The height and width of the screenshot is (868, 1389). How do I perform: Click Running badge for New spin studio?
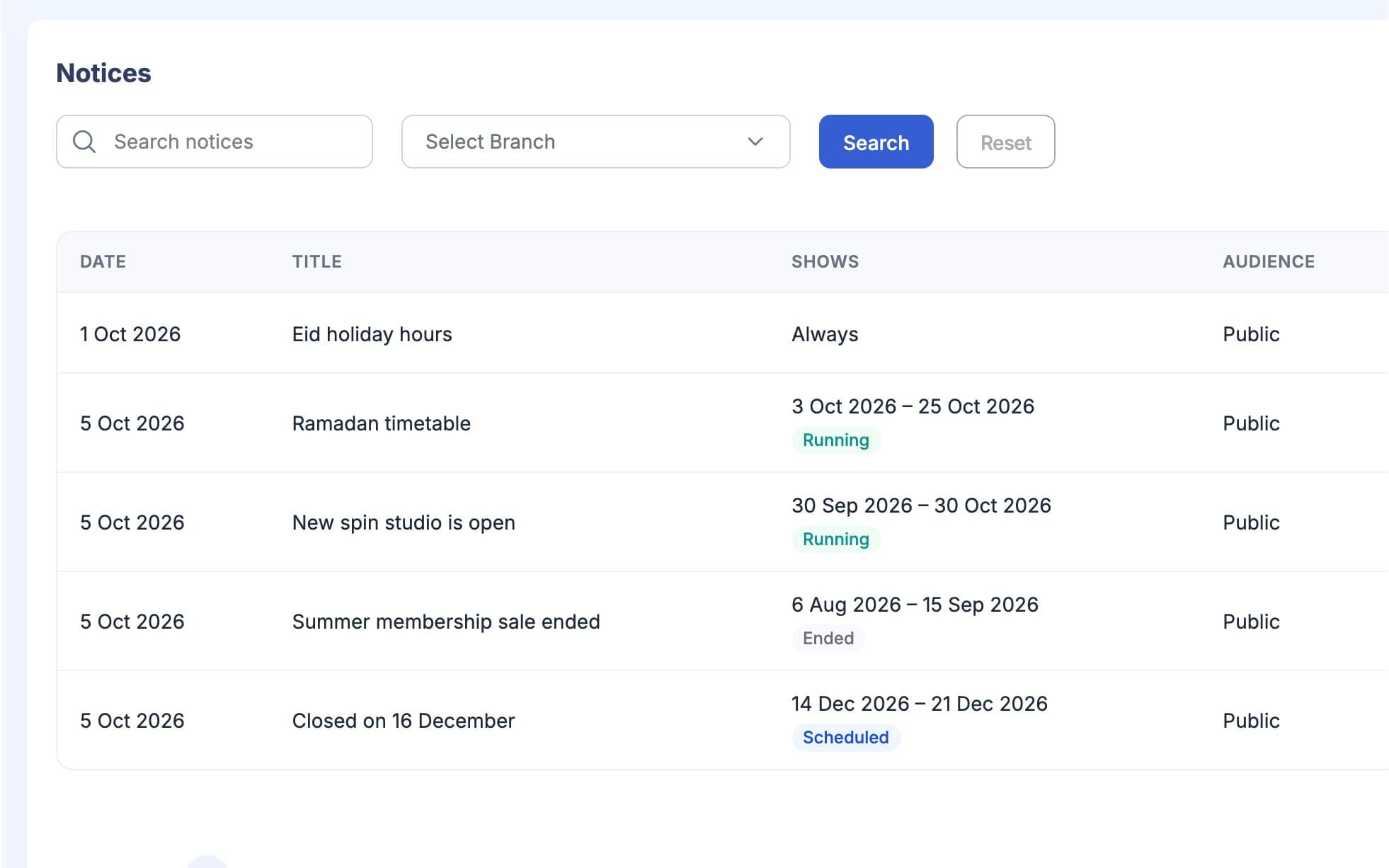836,539
